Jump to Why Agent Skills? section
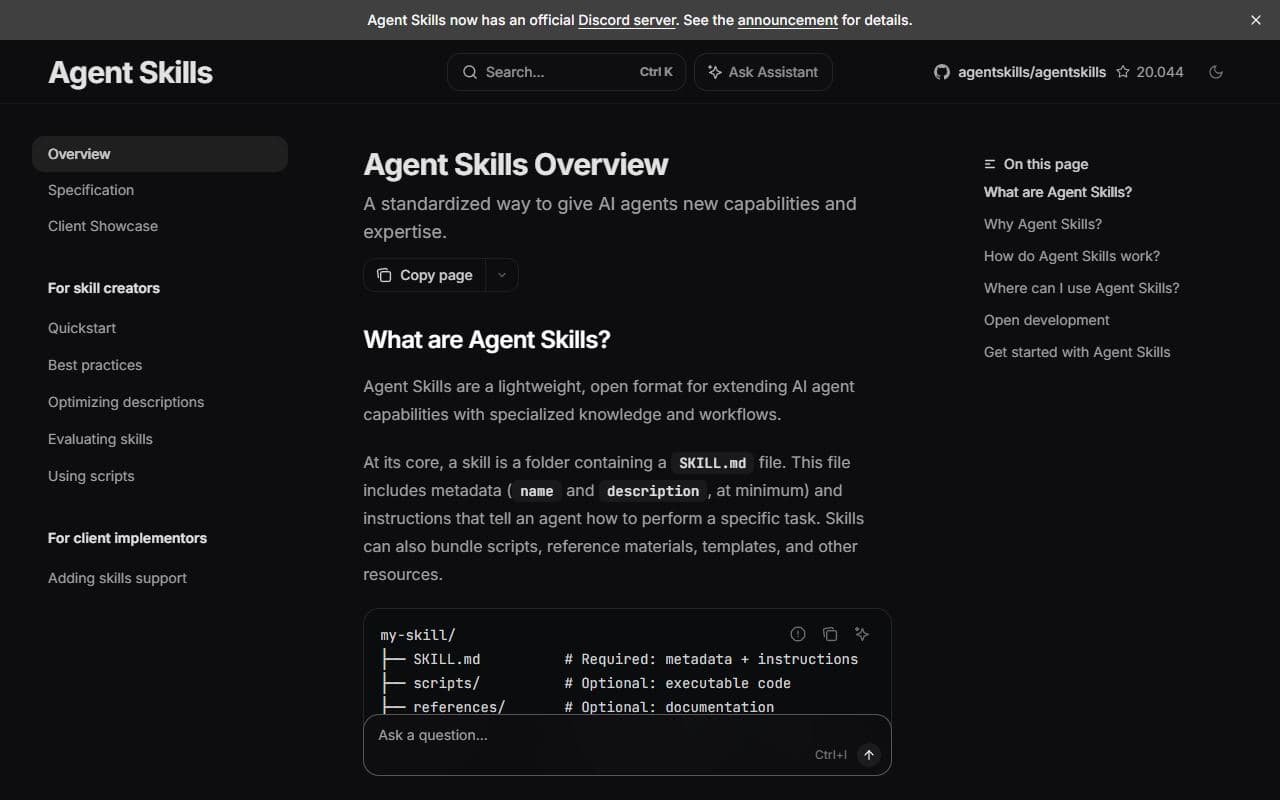This screenshot has width=1280, height=800. pos(1043,224)
